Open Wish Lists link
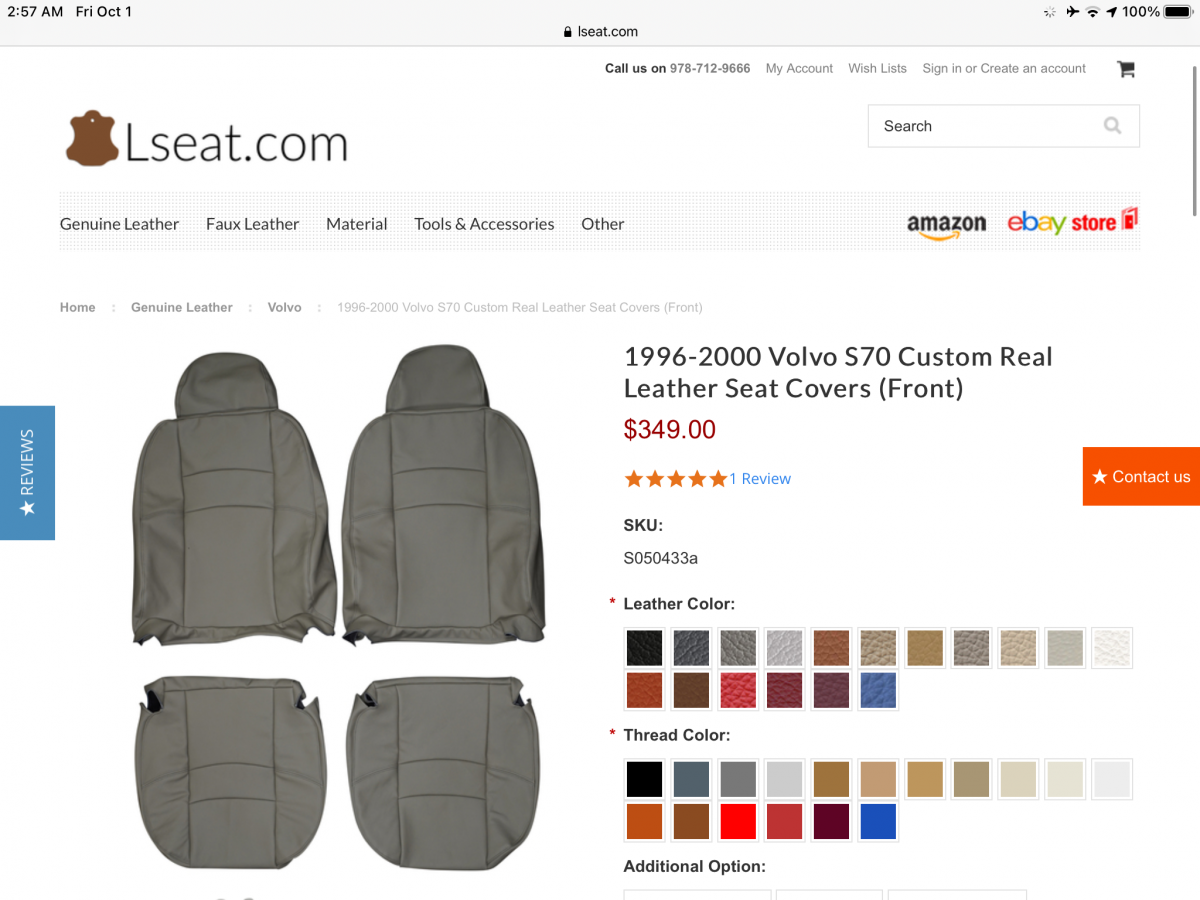This screenshot has width=1200, height=900. (877, 69)
